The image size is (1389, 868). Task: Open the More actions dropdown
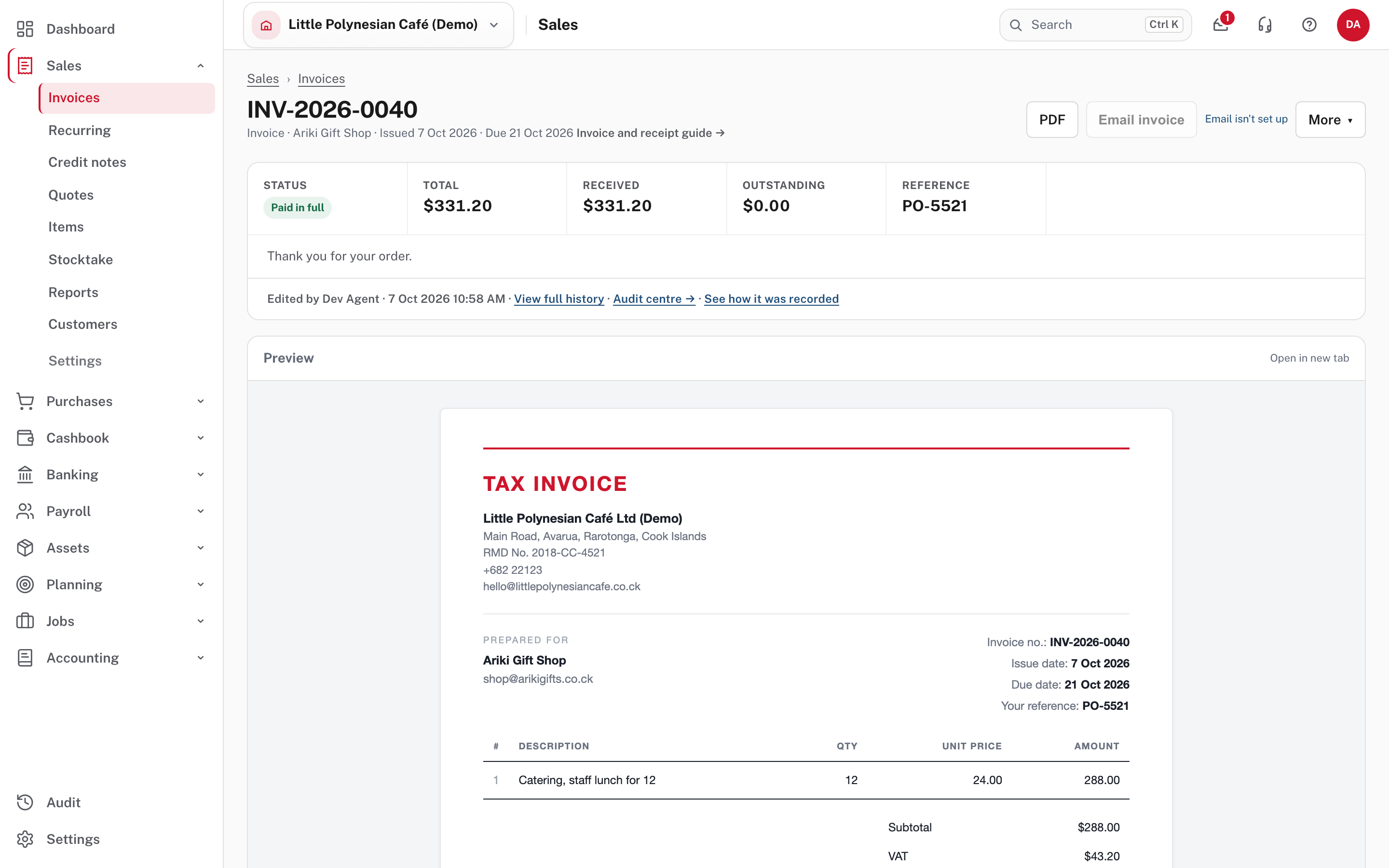tap(1330, 120)
